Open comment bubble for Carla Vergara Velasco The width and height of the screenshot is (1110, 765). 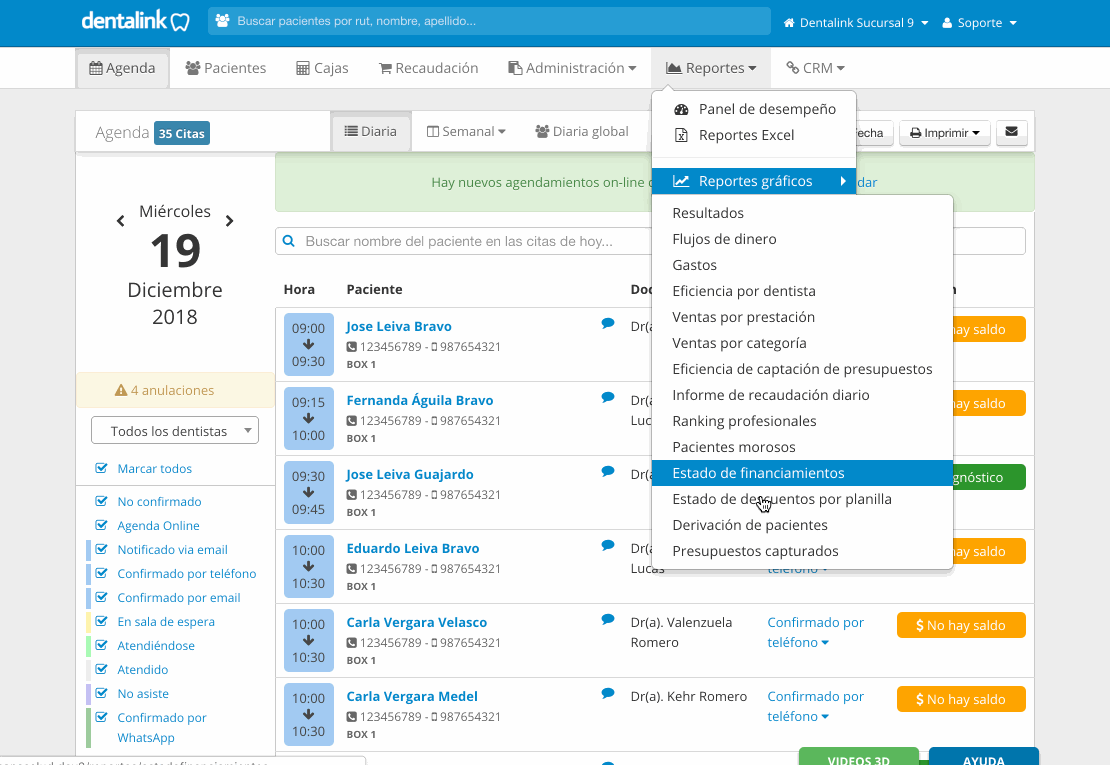click(x=607, y=619)
